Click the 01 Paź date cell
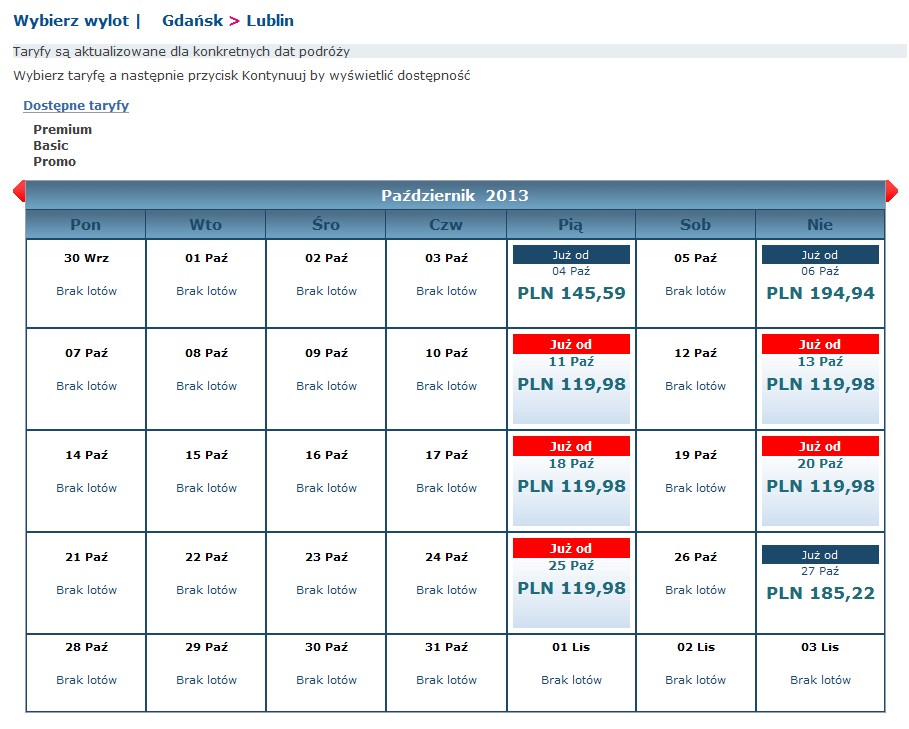 pyautogui.click(x=206, y=283)
